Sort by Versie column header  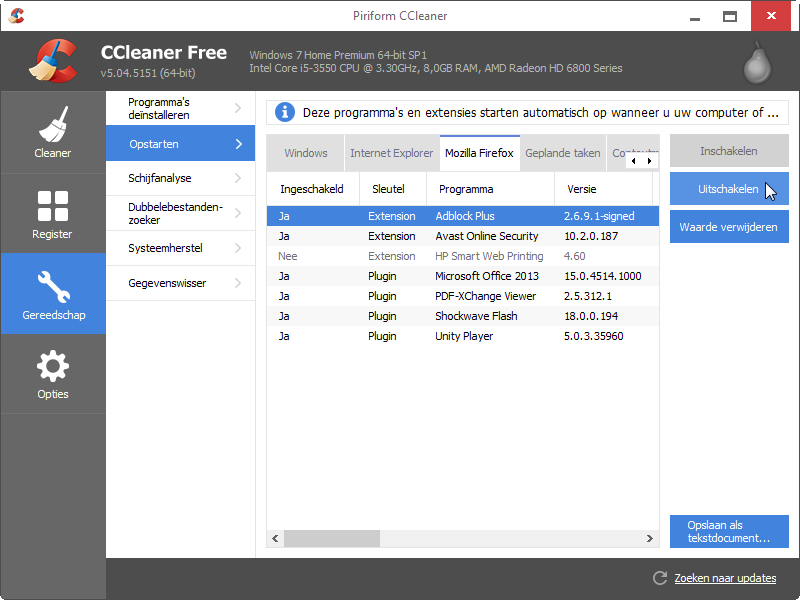(603, 189)
